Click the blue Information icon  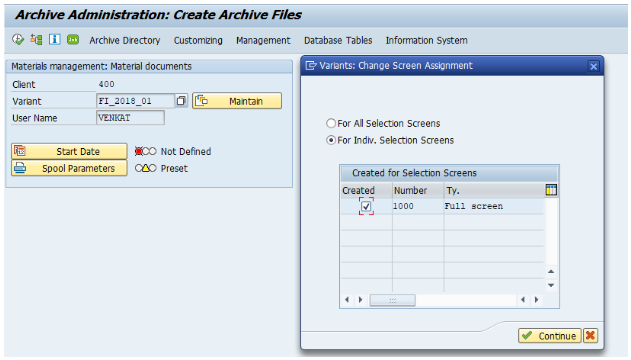[54, 39]
